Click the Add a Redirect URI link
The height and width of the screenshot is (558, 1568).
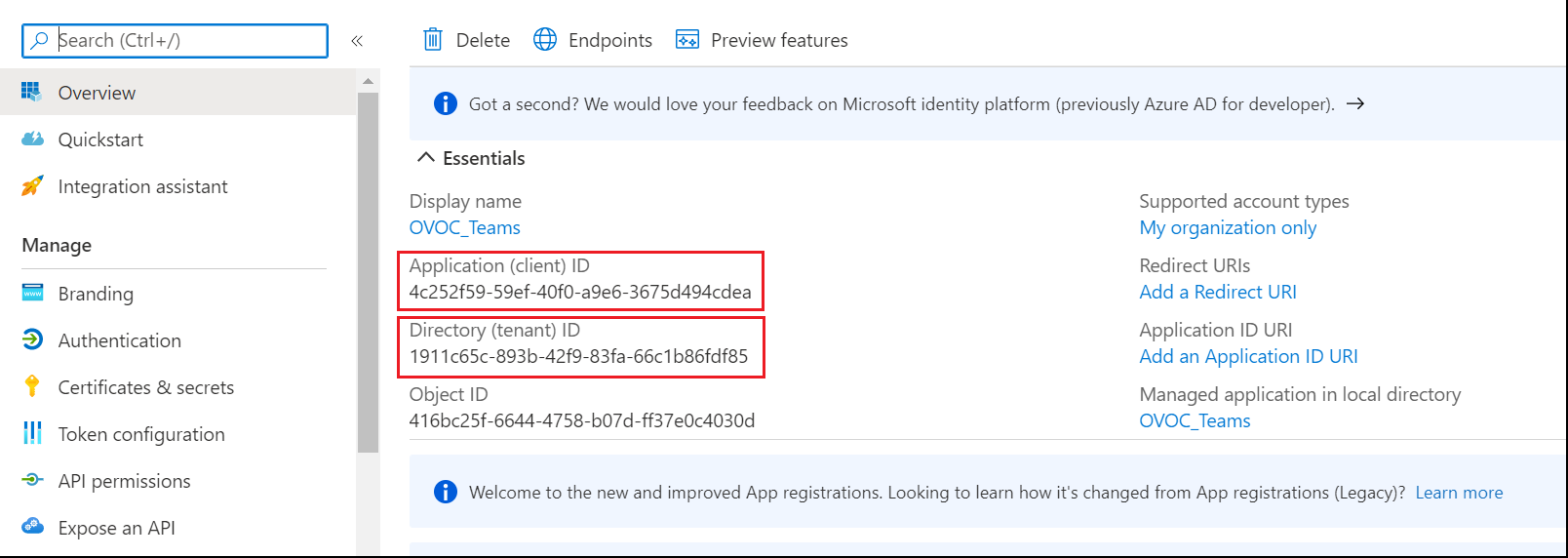1218,292
